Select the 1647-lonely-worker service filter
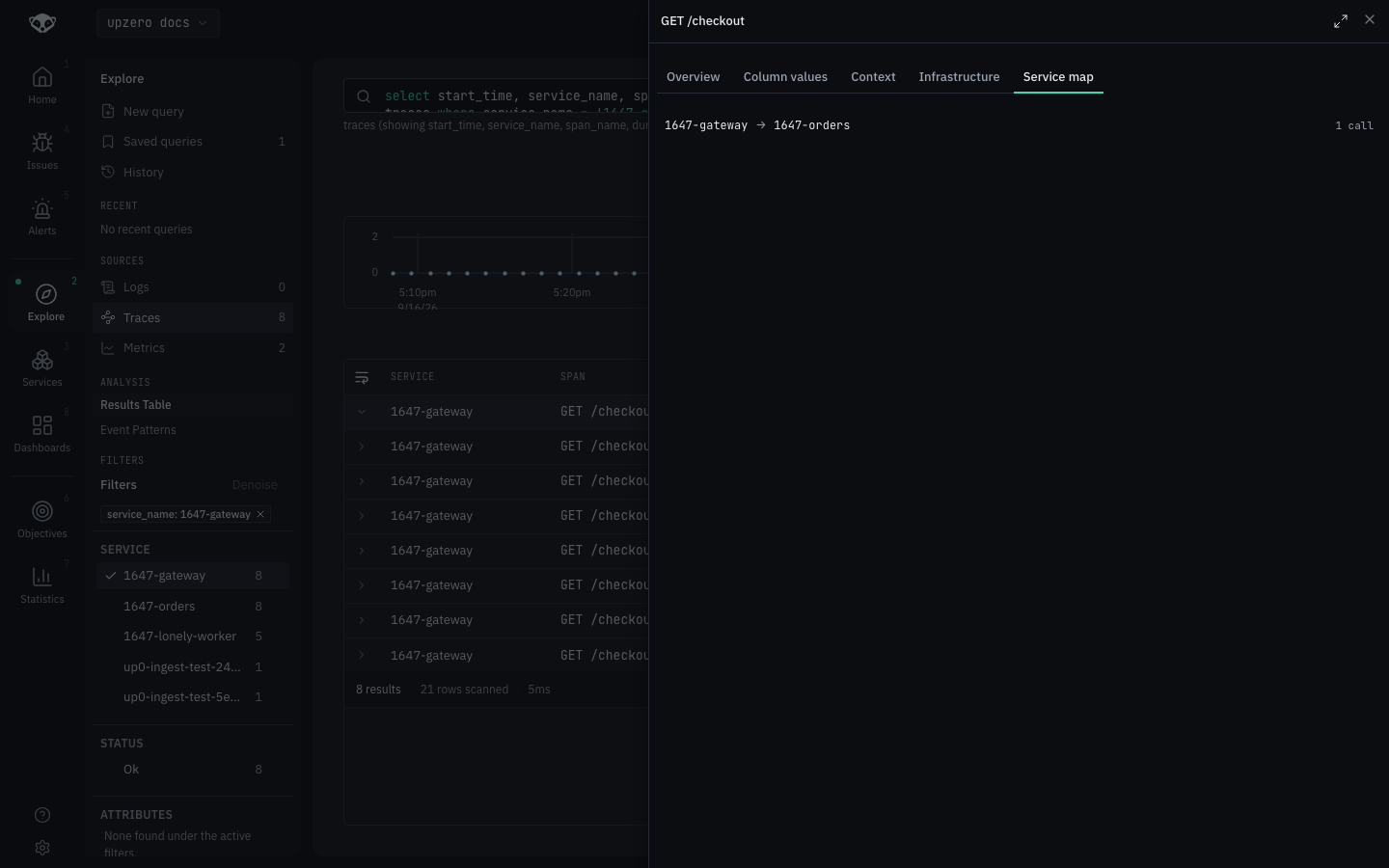 point(193,637)
